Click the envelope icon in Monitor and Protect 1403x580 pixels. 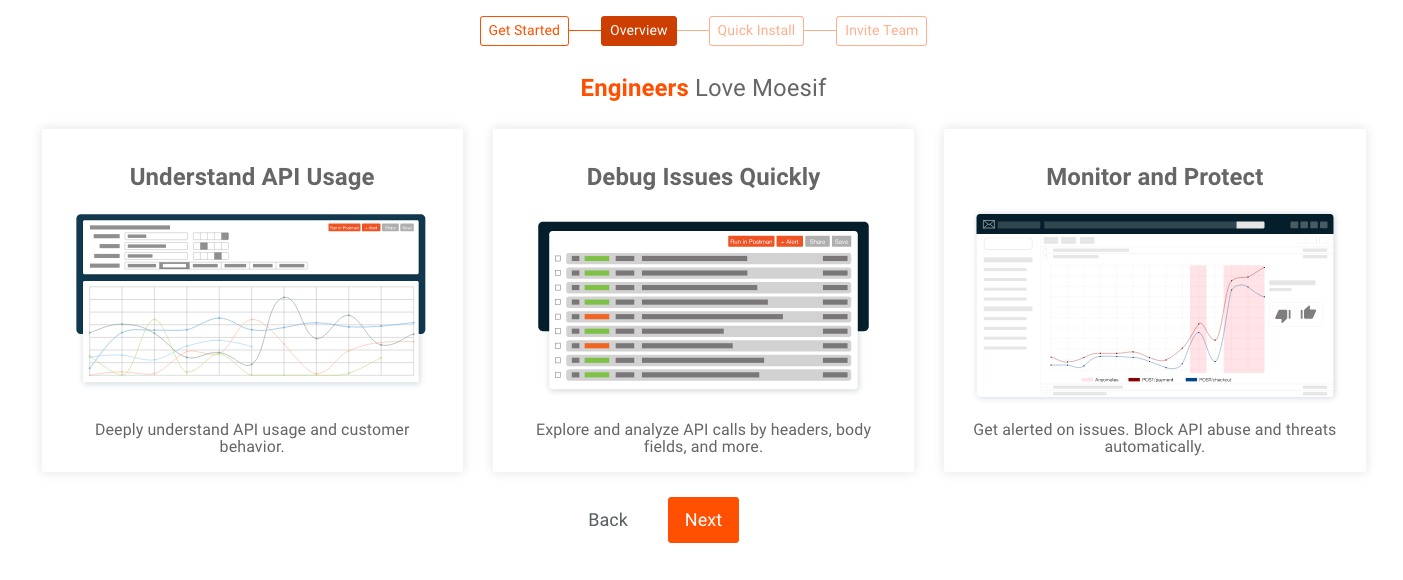[x=989, y=225]
